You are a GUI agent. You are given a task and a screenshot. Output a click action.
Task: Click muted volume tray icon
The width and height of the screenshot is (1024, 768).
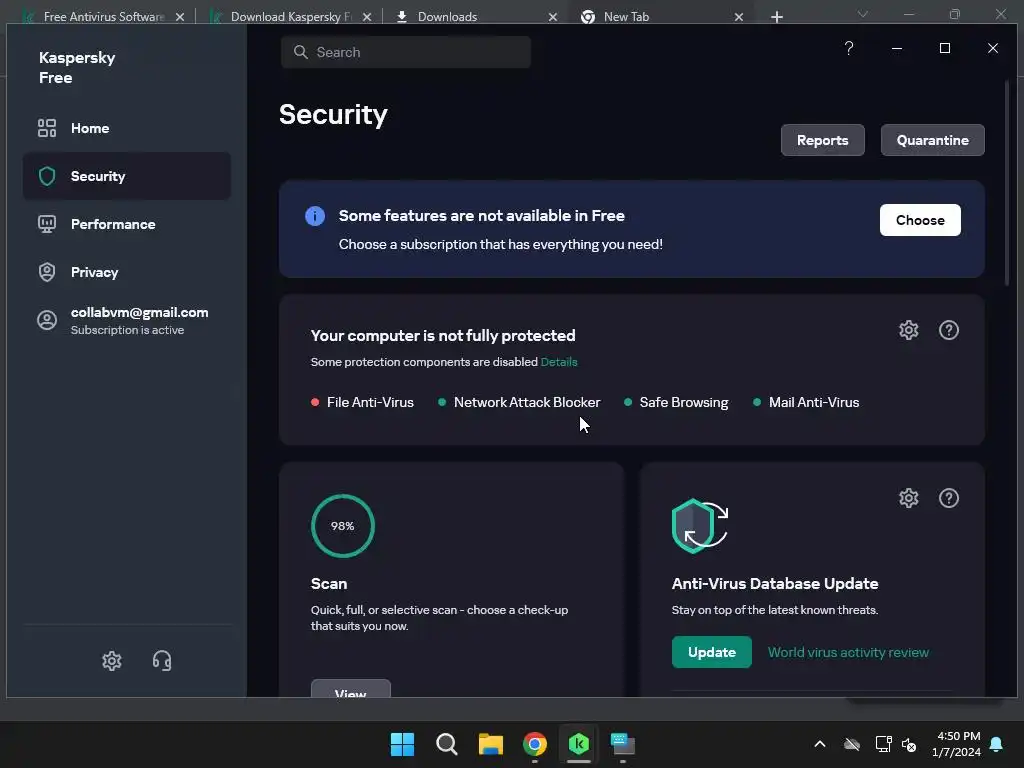pos(908,744)
